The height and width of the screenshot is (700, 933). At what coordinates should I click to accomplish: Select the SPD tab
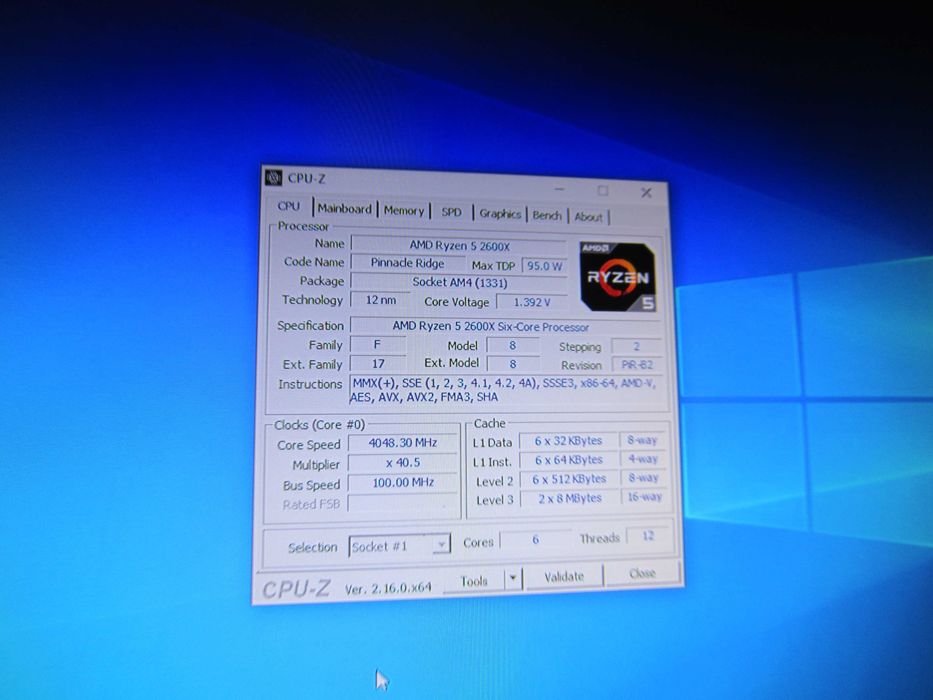point(451,212)
